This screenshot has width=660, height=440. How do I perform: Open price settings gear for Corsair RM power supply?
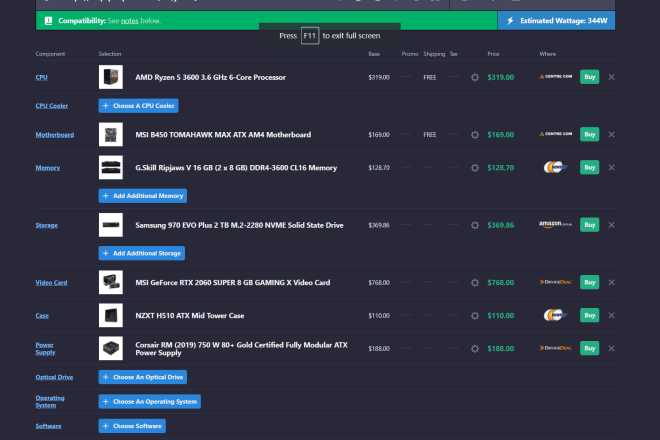475,349
